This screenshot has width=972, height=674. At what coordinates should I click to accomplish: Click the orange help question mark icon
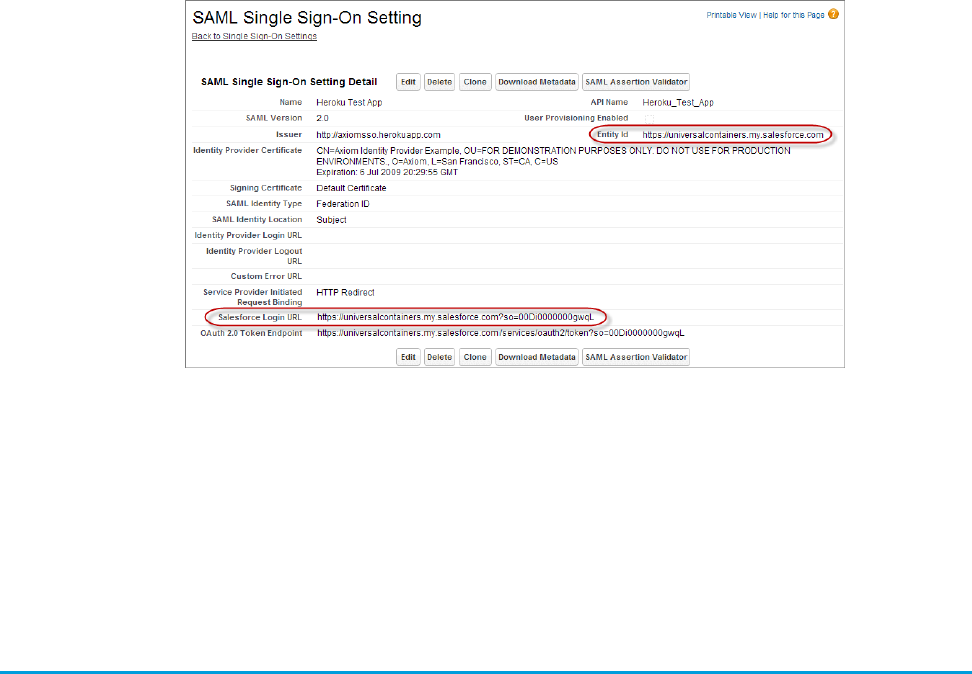coord(833,14)
